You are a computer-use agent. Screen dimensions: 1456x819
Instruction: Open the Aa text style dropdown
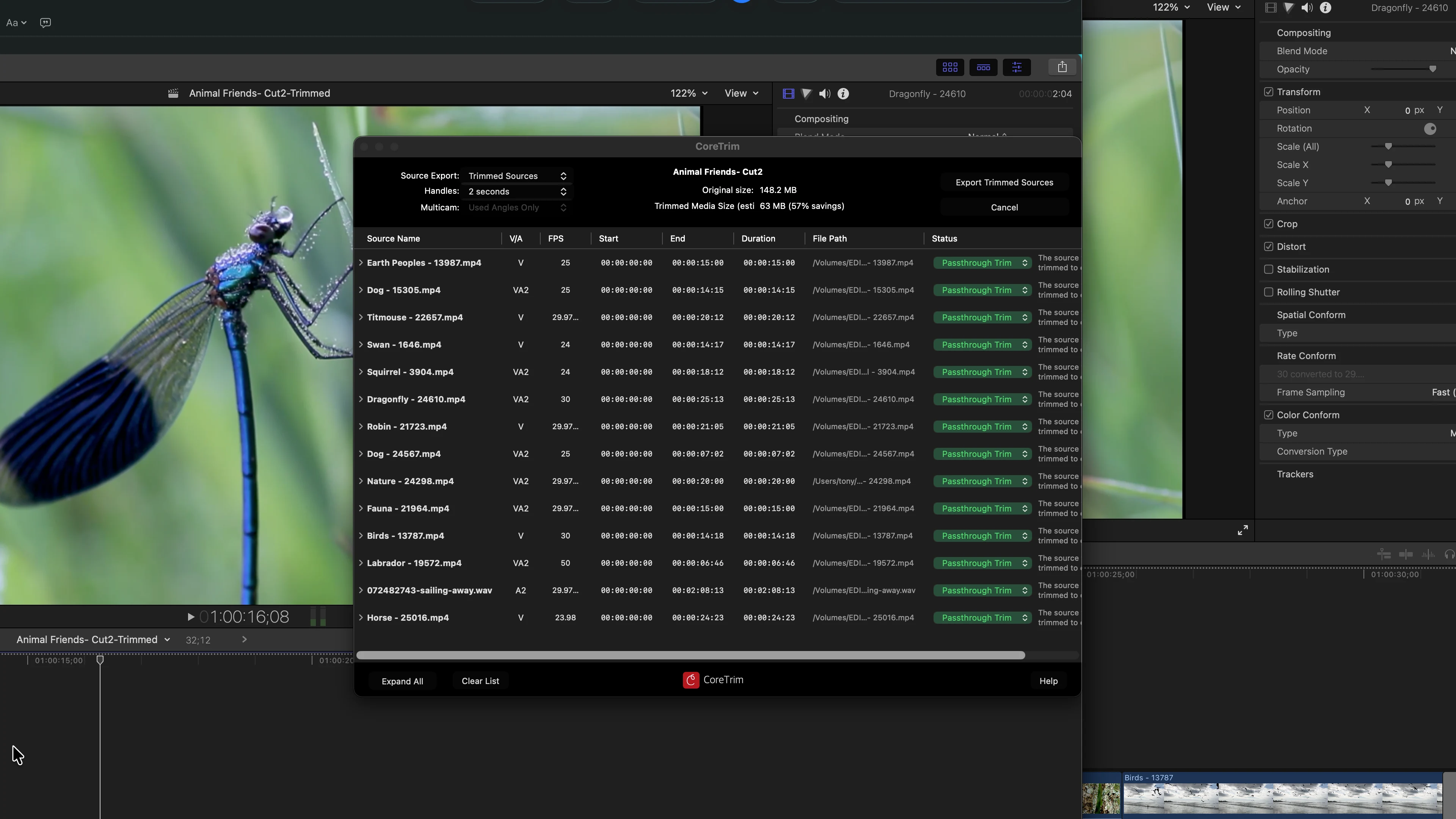pos(16,23)
